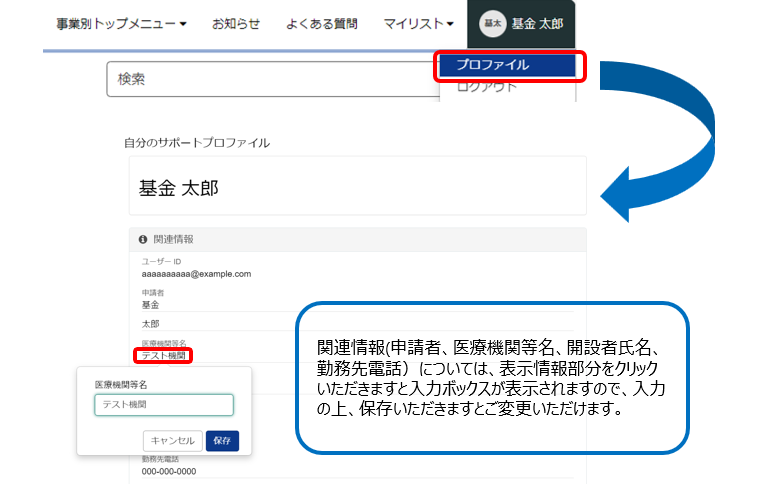Click the 勤務先電話 number 000-000-0000
Image resolution: width=762 pixels, height=484 pixels.
pyautogui.click(x=169, y=471)
